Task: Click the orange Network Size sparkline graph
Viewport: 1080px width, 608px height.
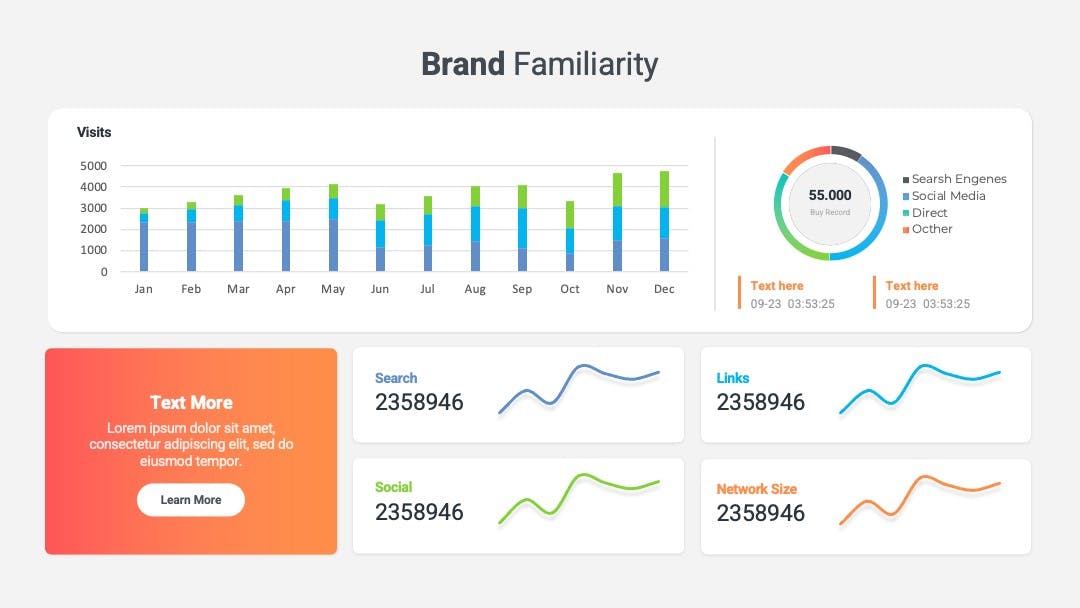Action: point(920,497)
